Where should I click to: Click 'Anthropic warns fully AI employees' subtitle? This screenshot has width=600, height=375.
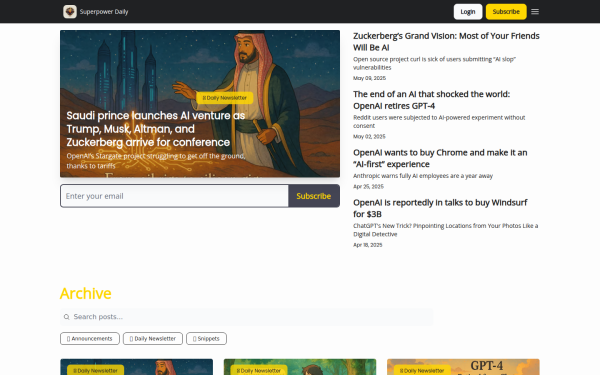pyautogui.click(x=423, y=176)
